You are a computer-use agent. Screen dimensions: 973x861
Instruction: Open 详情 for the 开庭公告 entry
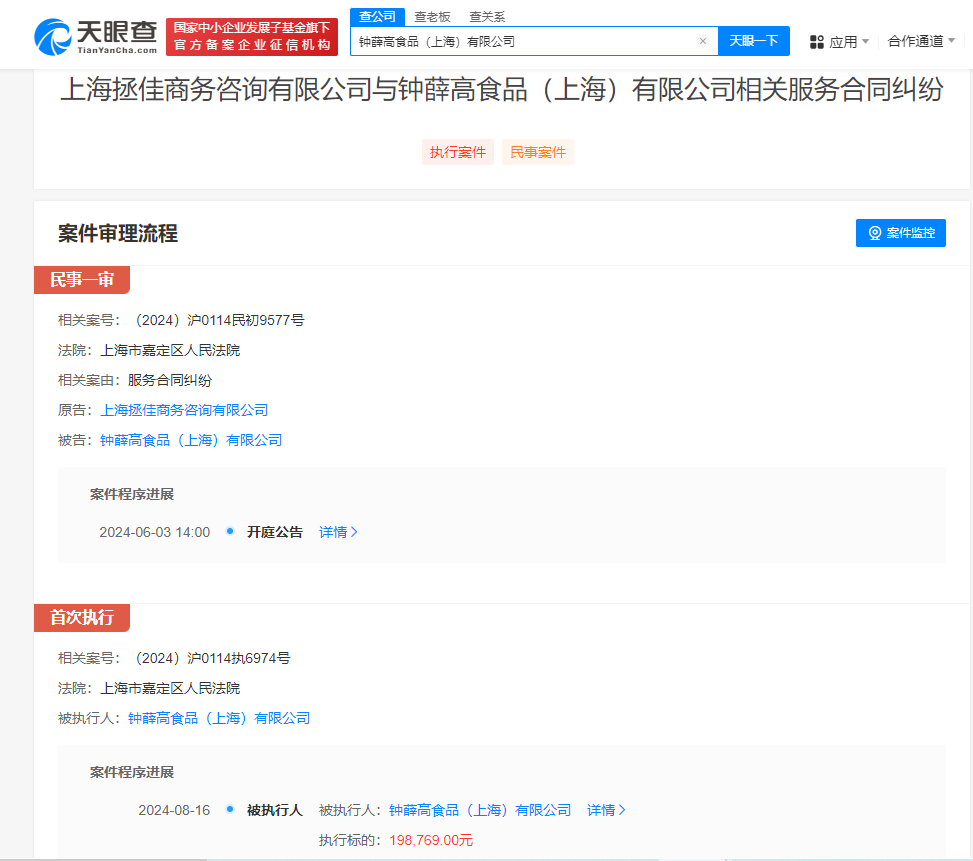[x=338, y=532]
